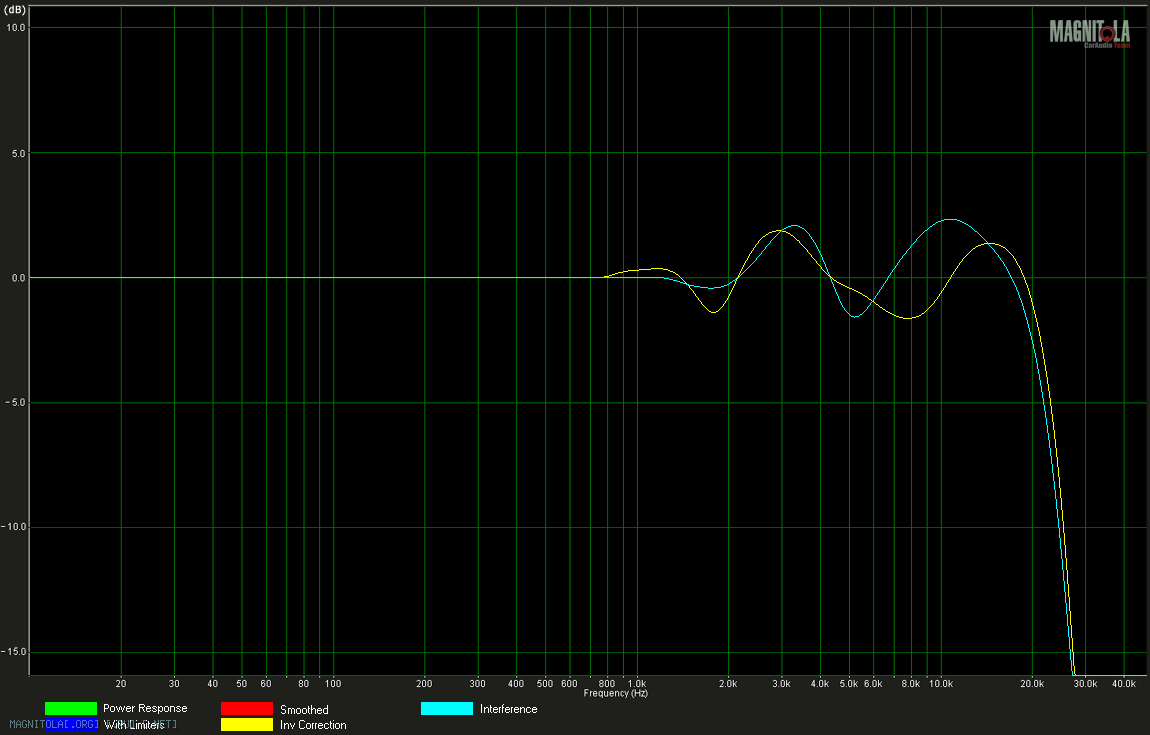The width and height of the screenshot is (1150, 735).
Task: Click the "(dB)" axis unit label
Action: [x=15, y=10]
